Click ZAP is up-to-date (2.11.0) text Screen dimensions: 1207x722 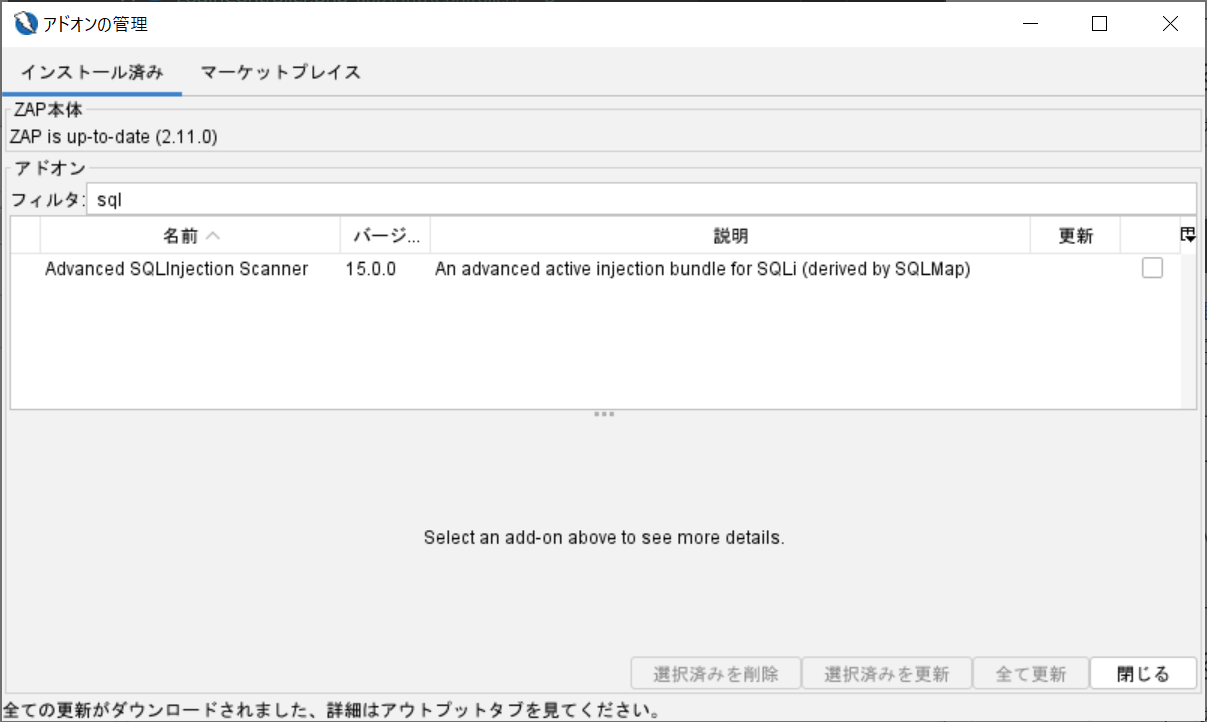113,136
